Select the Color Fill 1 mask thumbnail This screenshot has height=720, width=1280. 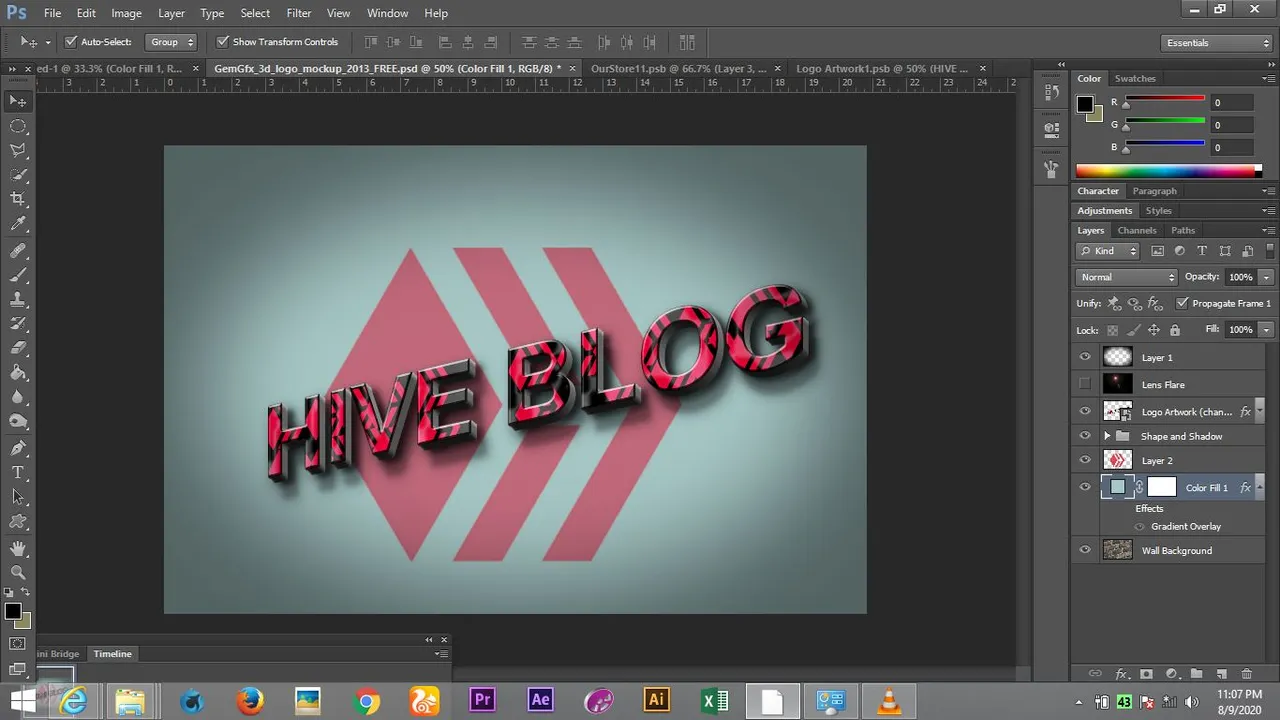pyautogui.click(x=1161, y=487)
